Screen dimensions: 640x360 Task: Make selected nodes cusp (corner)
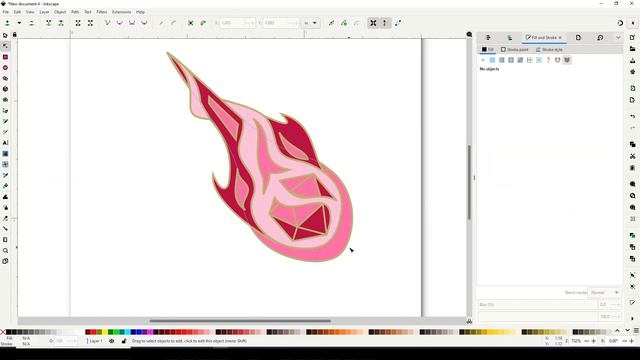107,23
